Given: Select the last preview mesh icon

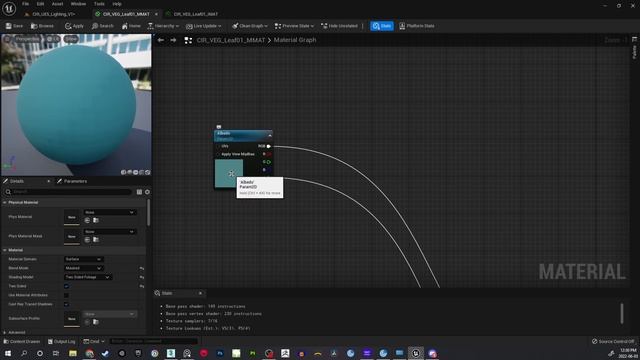Looking at the screenshot, I should click(148, 172).
